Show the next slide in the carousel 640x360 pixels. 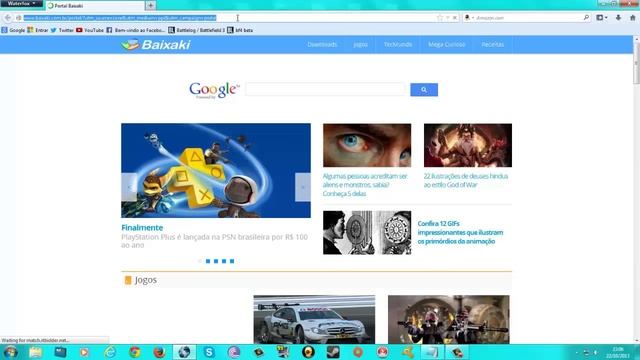(x=303, y=187)
